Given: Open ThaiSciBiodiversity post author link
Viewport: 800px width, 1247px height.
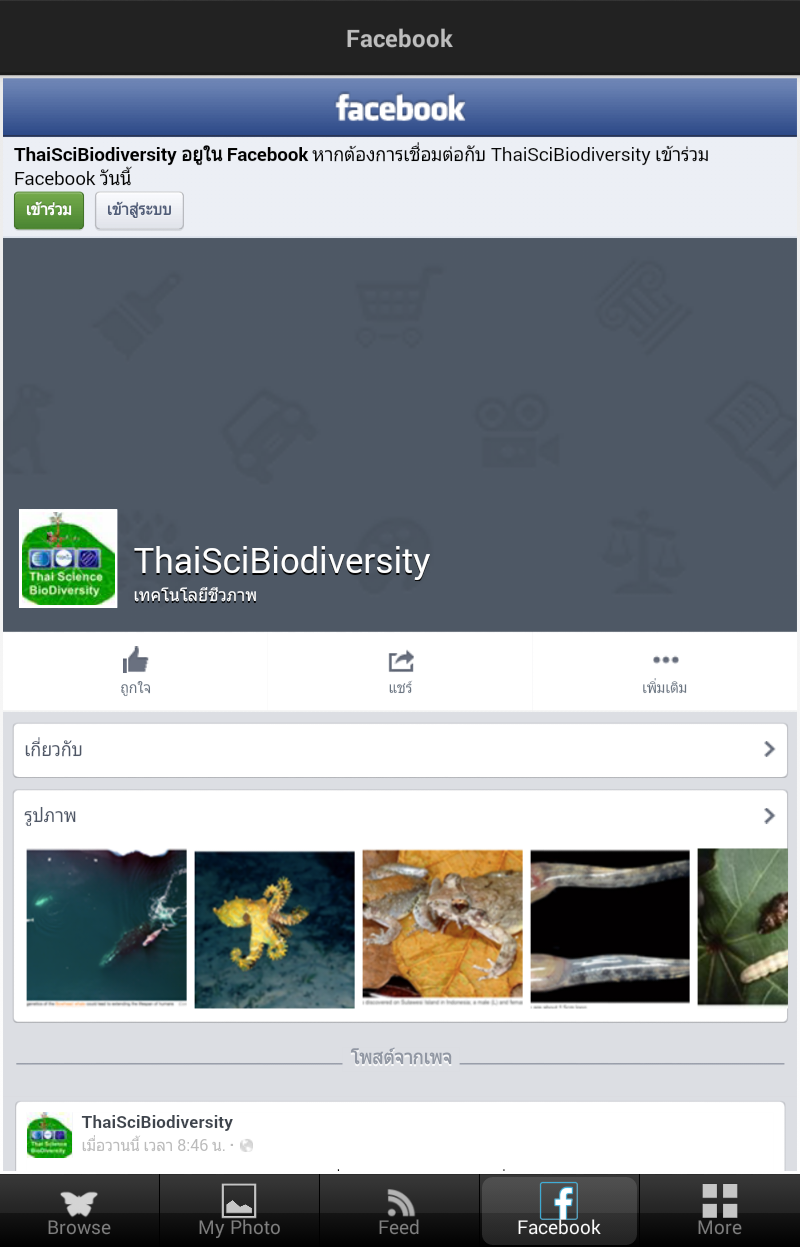Looking at the screenshot, I should 157,1122.
